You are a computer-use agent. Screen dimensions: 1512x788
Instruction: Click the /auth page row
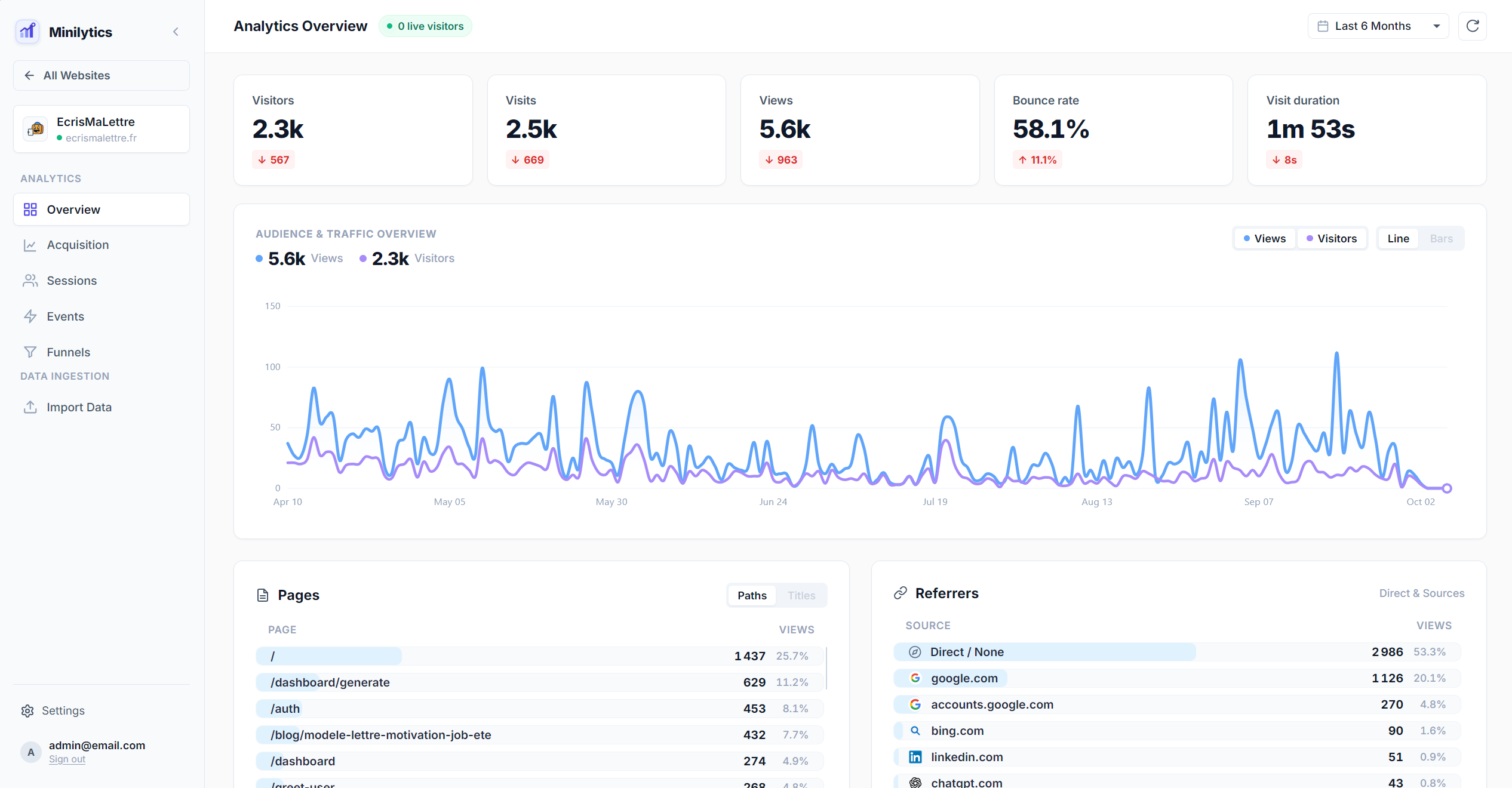tap(540, 709)
